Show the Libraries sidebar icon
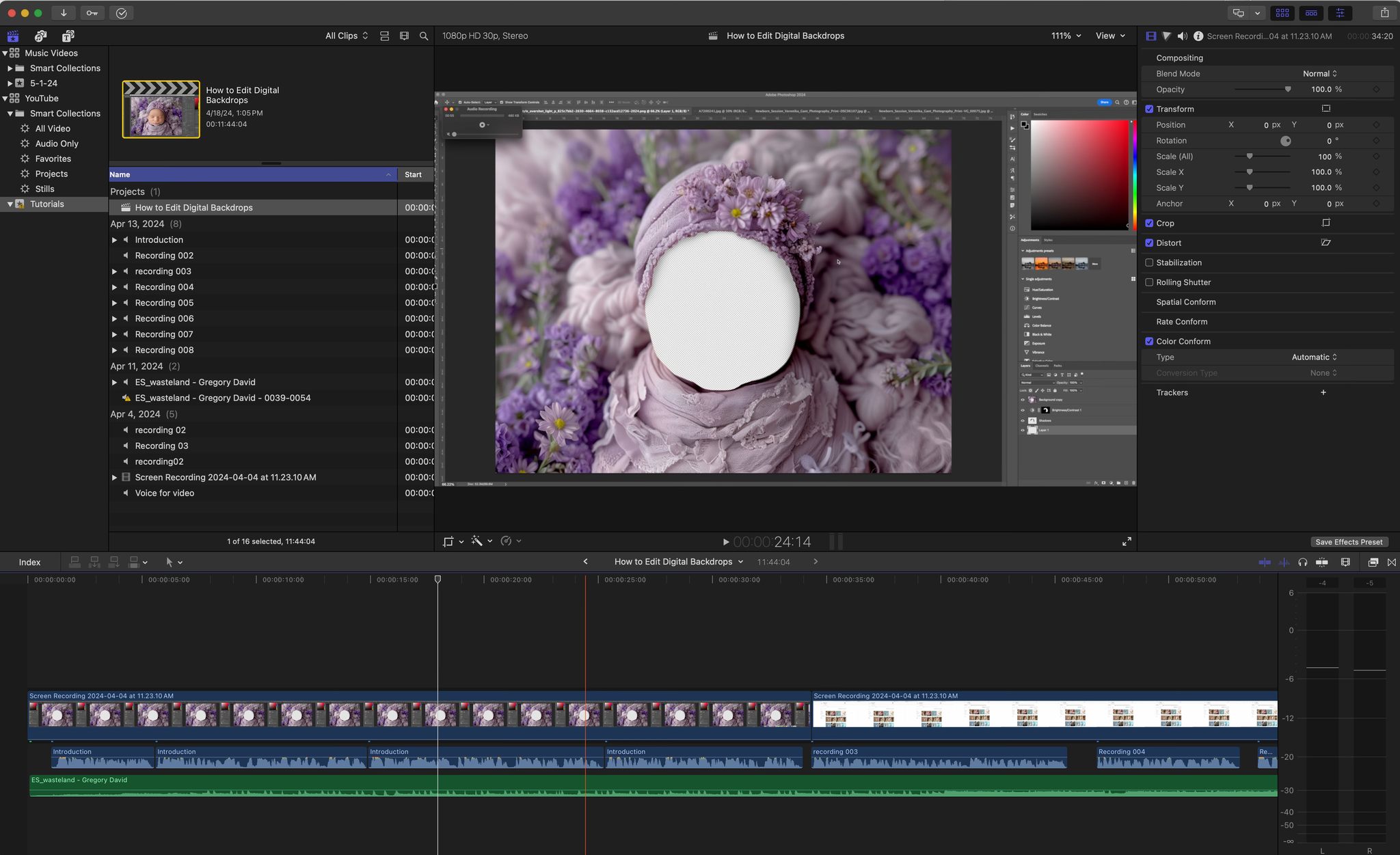The image size is (1400, 855). (x=13, y=36)
